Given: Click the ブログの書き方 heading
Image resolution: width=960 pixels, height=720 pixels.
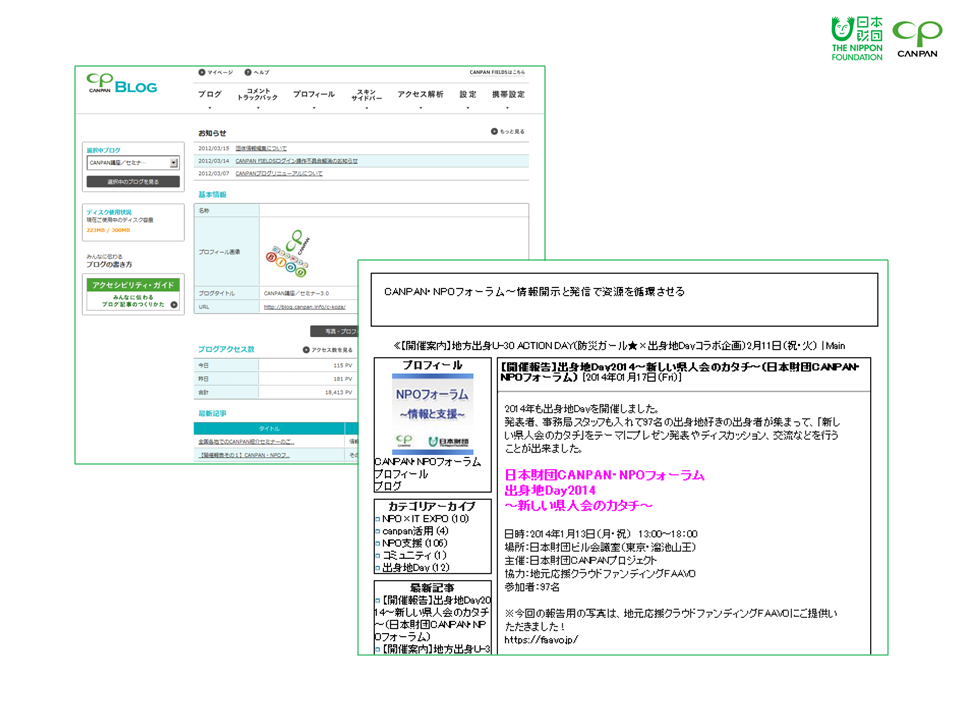Looking at the screenshot, I should 109,264.
